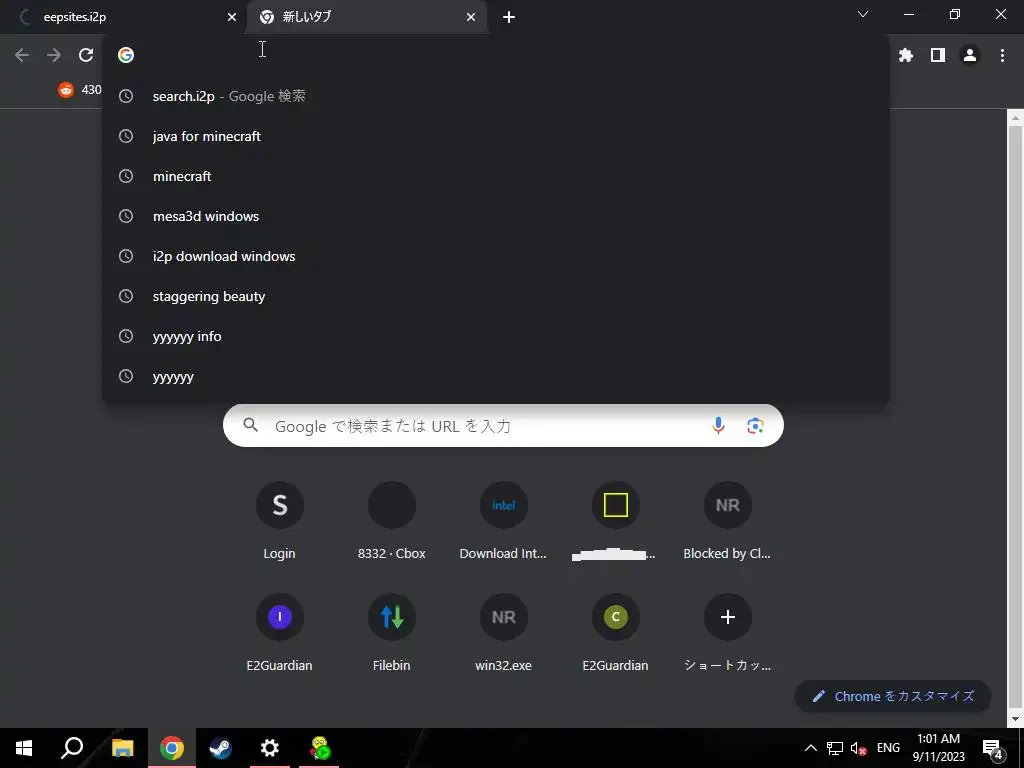This screenshot has height=768, width=1024.
Task: Click the Reddit bookmark icon
Action: (x=66, y=89)
